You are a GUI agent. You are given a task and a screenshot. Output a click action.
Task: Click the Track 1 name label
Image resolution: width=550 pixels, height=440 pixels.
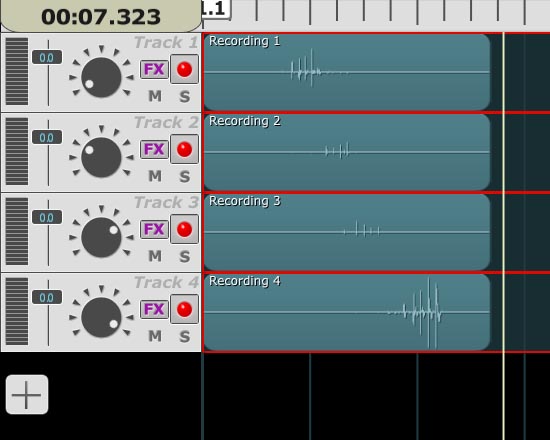(x=166, y=42)
